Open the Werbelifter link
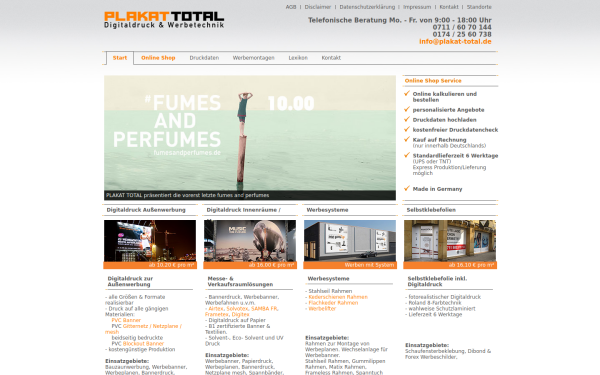 click(322, 308)
